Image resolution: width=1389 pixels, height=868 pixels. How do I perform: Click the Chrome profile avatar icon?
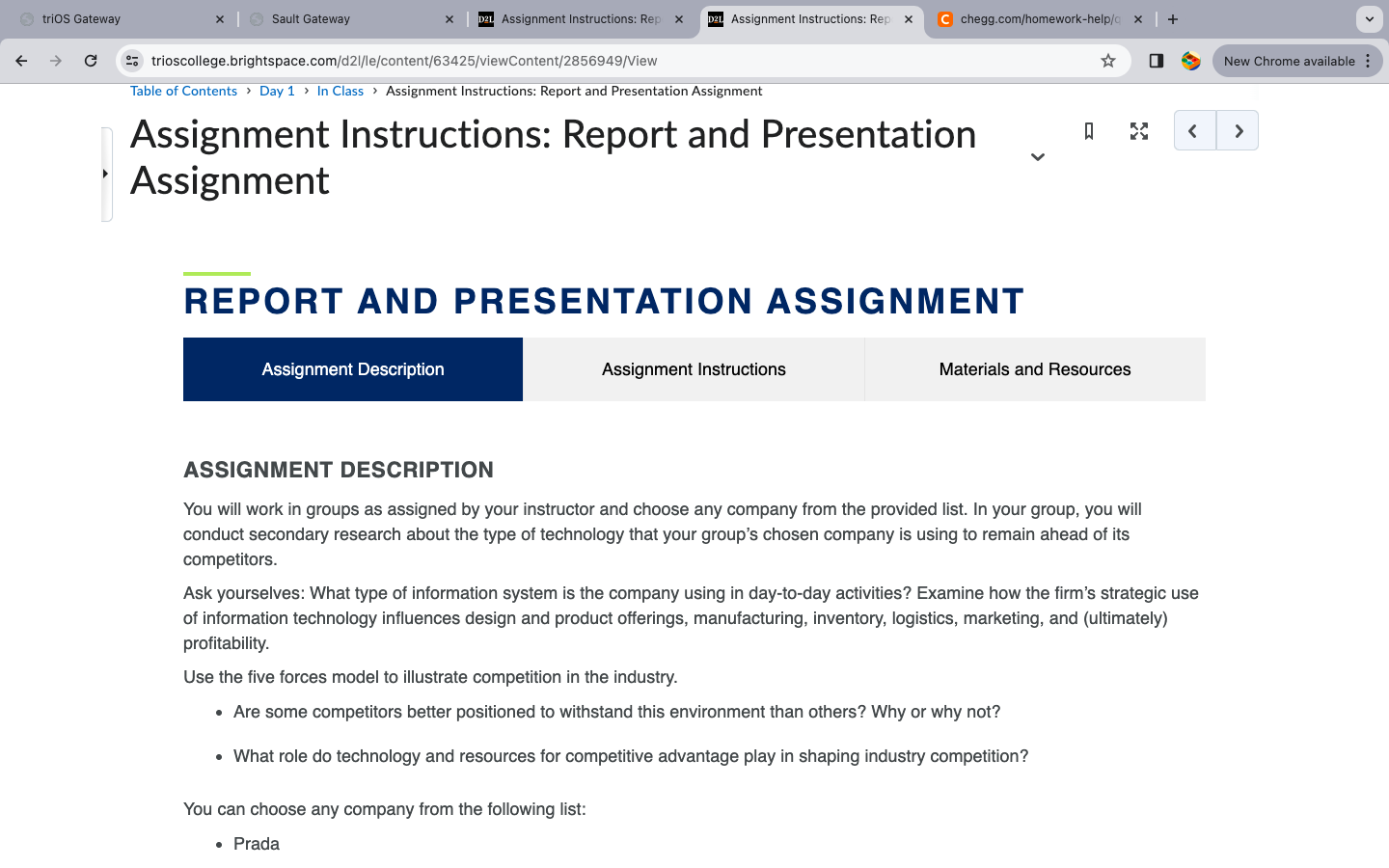(x=1191, y=60)
